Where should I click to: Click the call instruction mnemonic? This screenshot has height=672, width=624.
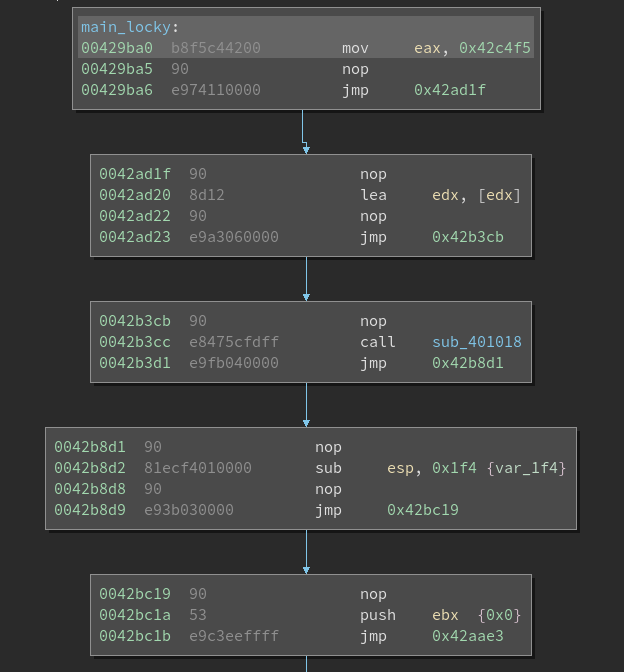[378, 342]
